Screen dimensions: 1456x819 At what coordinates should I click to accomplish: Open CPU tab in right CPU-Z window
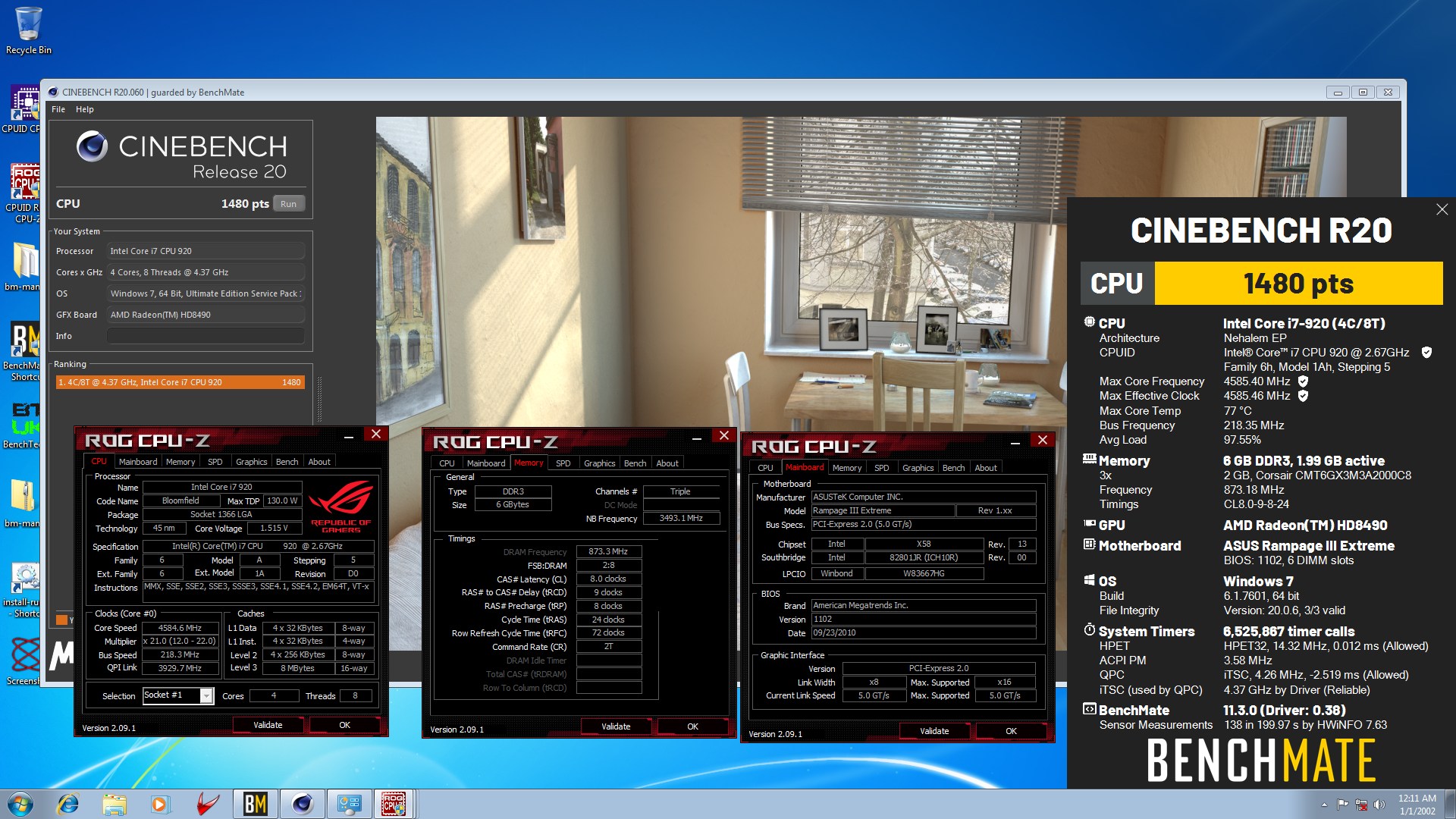(766, 467)
